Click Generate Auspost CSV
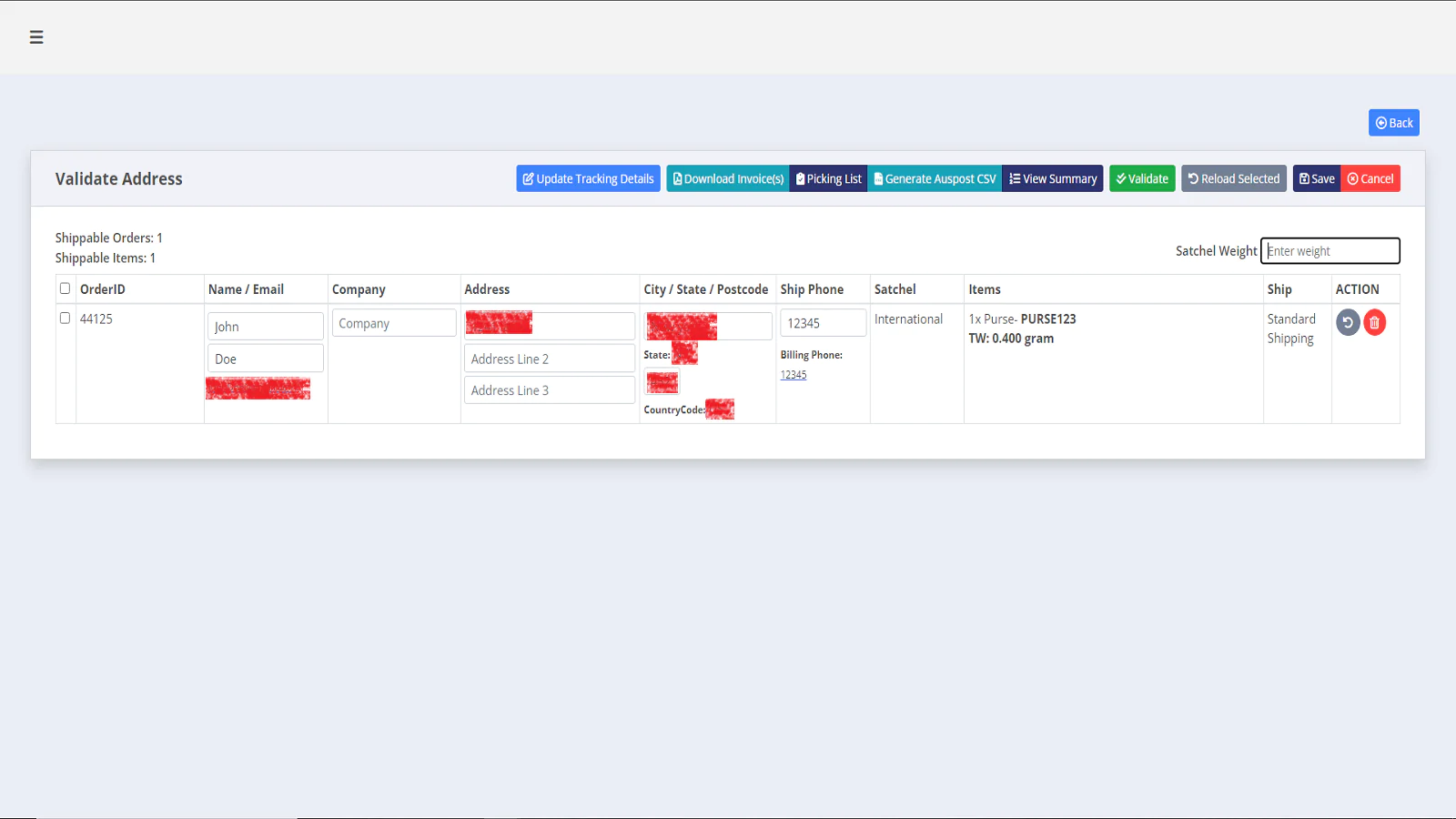The height and width of the screenshot is (819, 1456). coord(934,178)
